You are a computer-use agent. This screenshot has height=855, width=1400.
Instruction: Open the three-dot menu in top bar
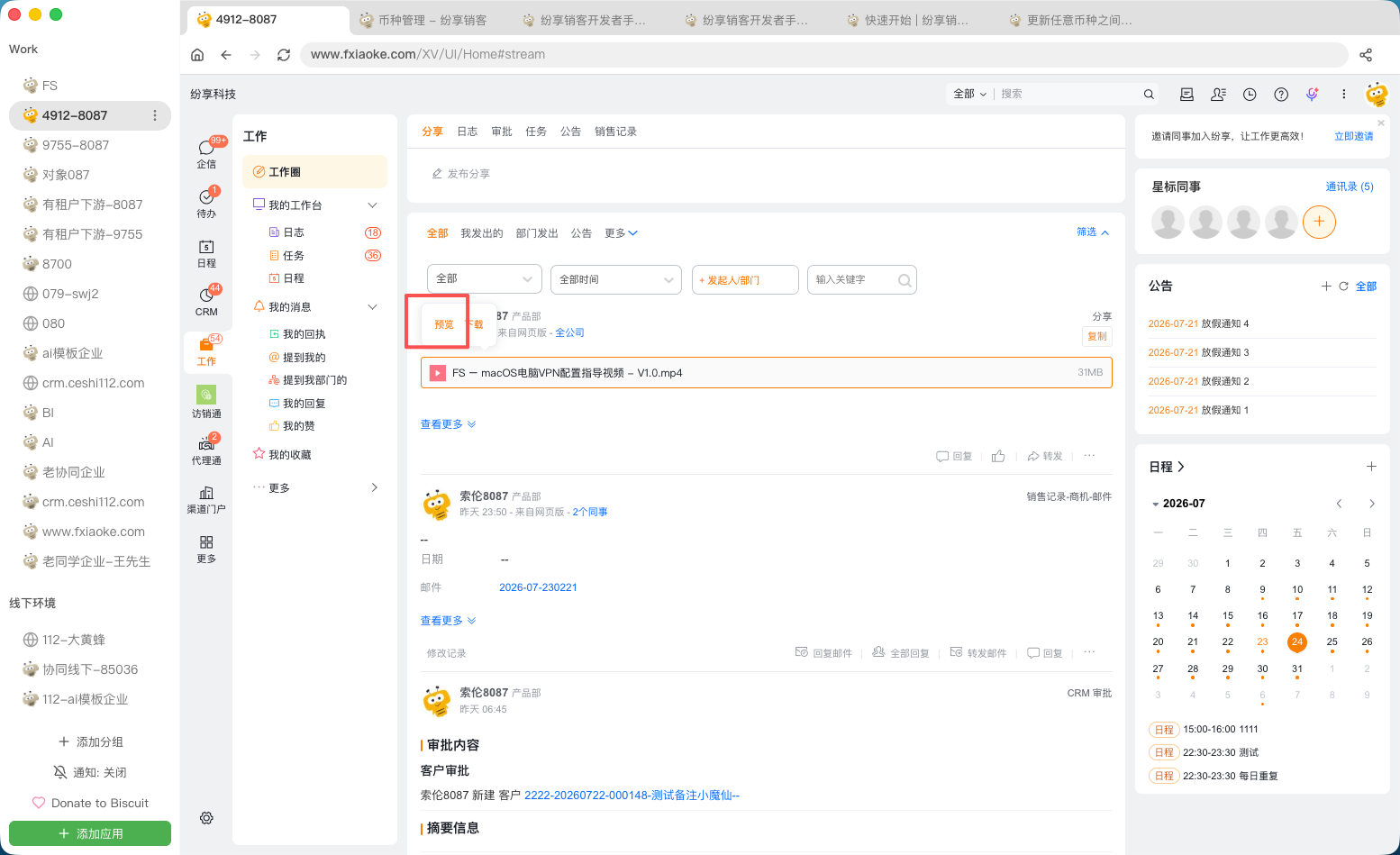tap(1343, 94)
